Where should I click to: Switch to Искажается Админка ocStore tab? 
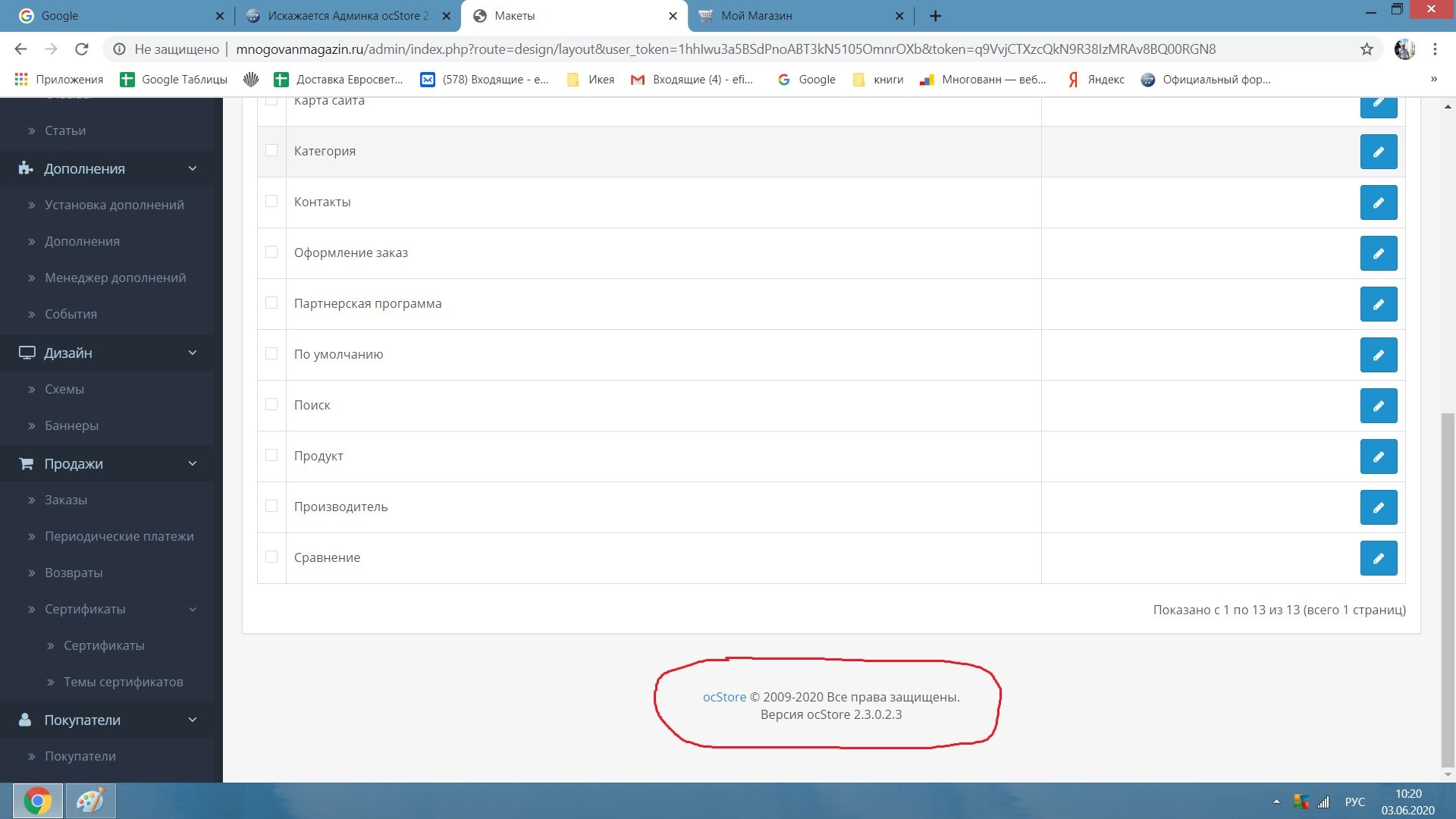click(347, 16)
